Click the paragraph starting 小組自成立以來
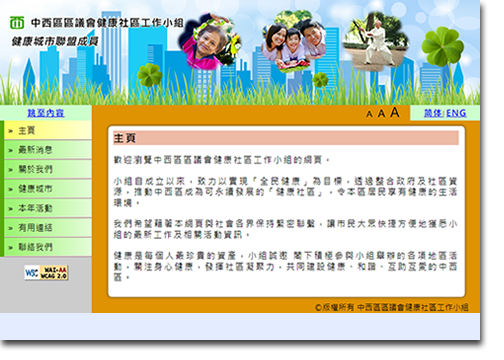Screen dimensions: 504x360 (285, 192)
